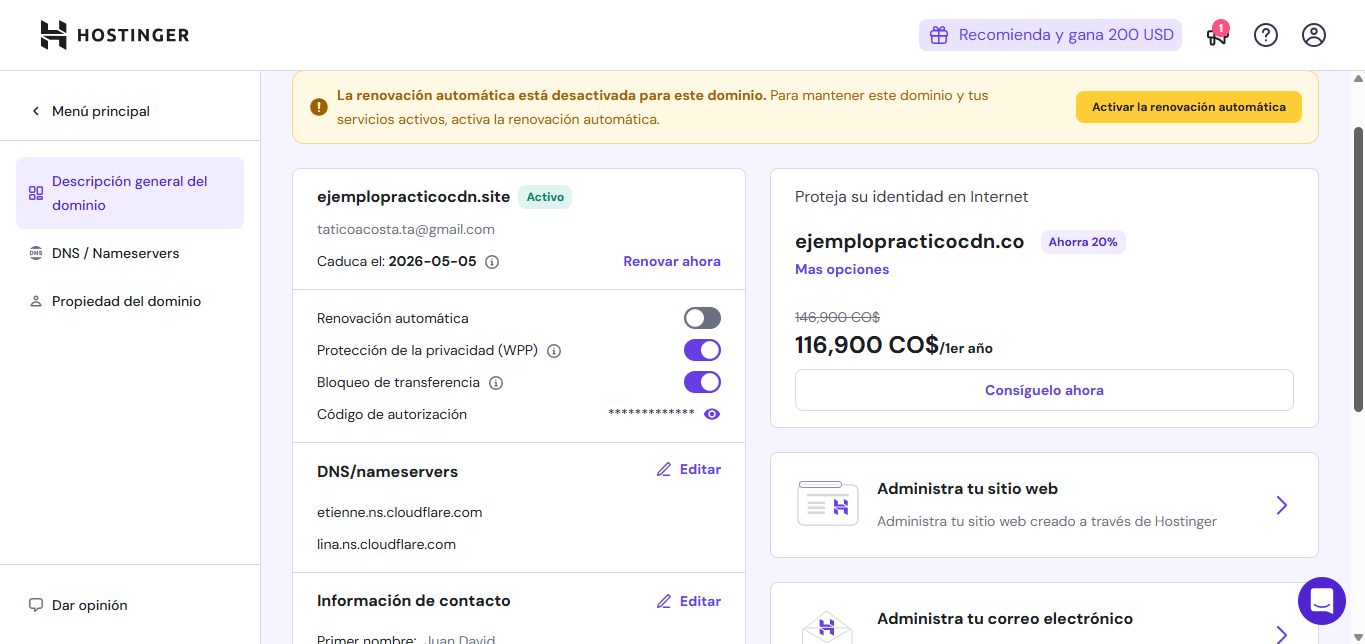
Task: Go back with Menú principal arrow
Action: [36, 111]
